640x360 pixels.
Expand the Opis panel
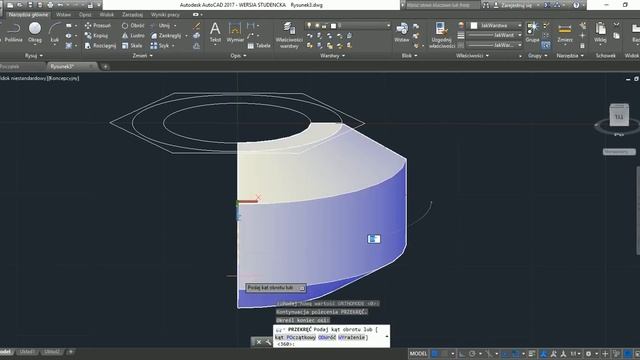(x=238, y=56)
